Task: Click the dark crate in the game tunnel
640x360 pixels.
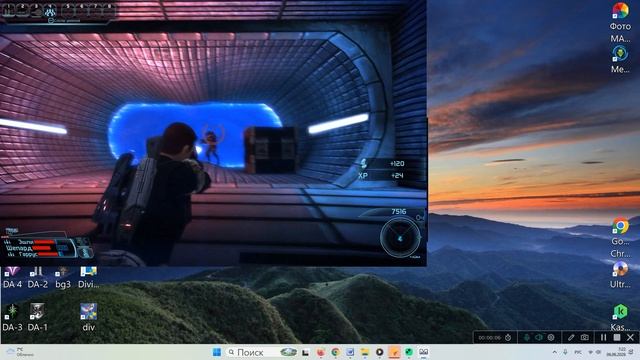Action: pyautogui.click(x=271, y=150)
